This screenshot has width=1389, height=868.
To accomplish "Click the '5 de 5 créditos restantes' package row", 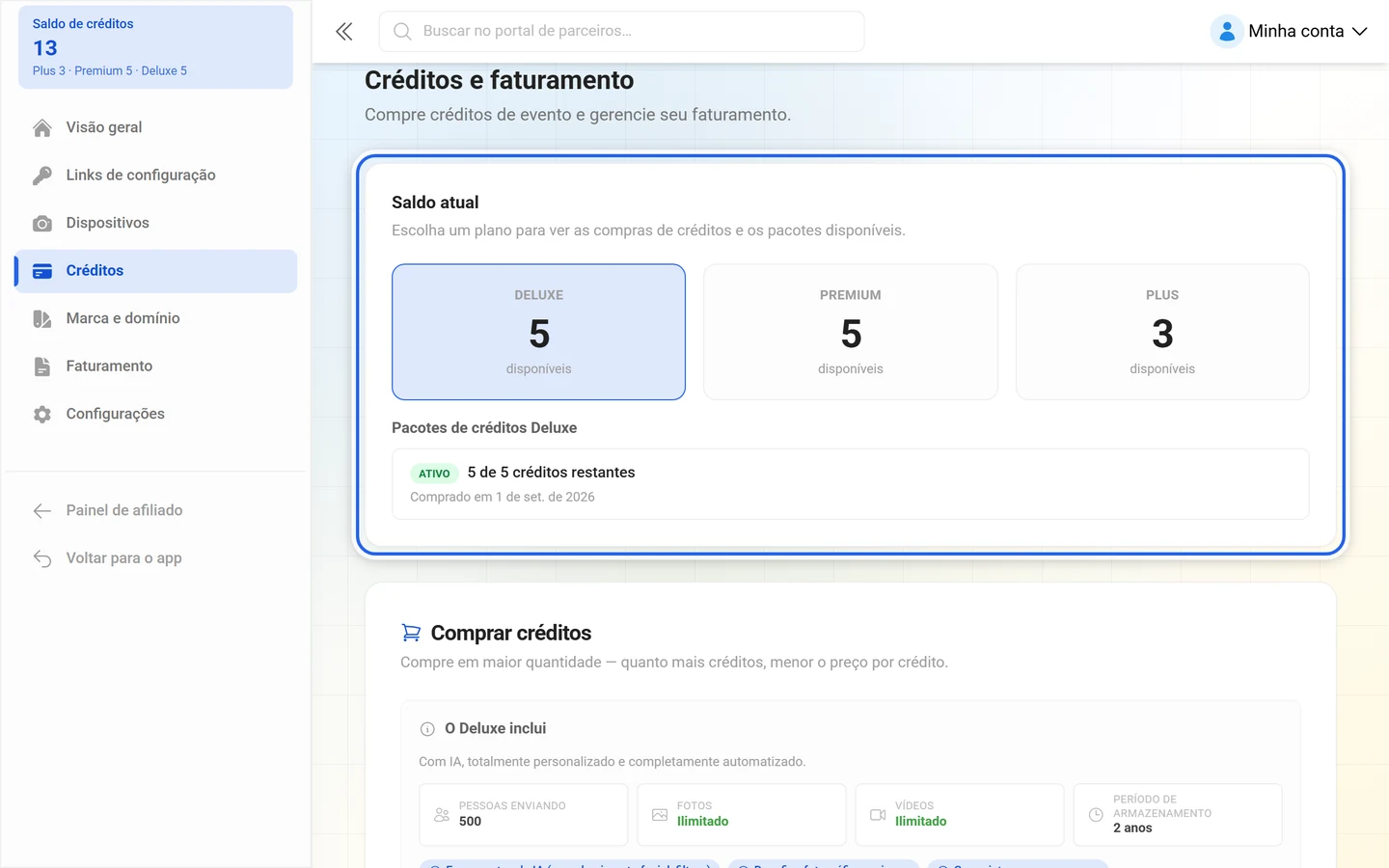I will [851, 484].
